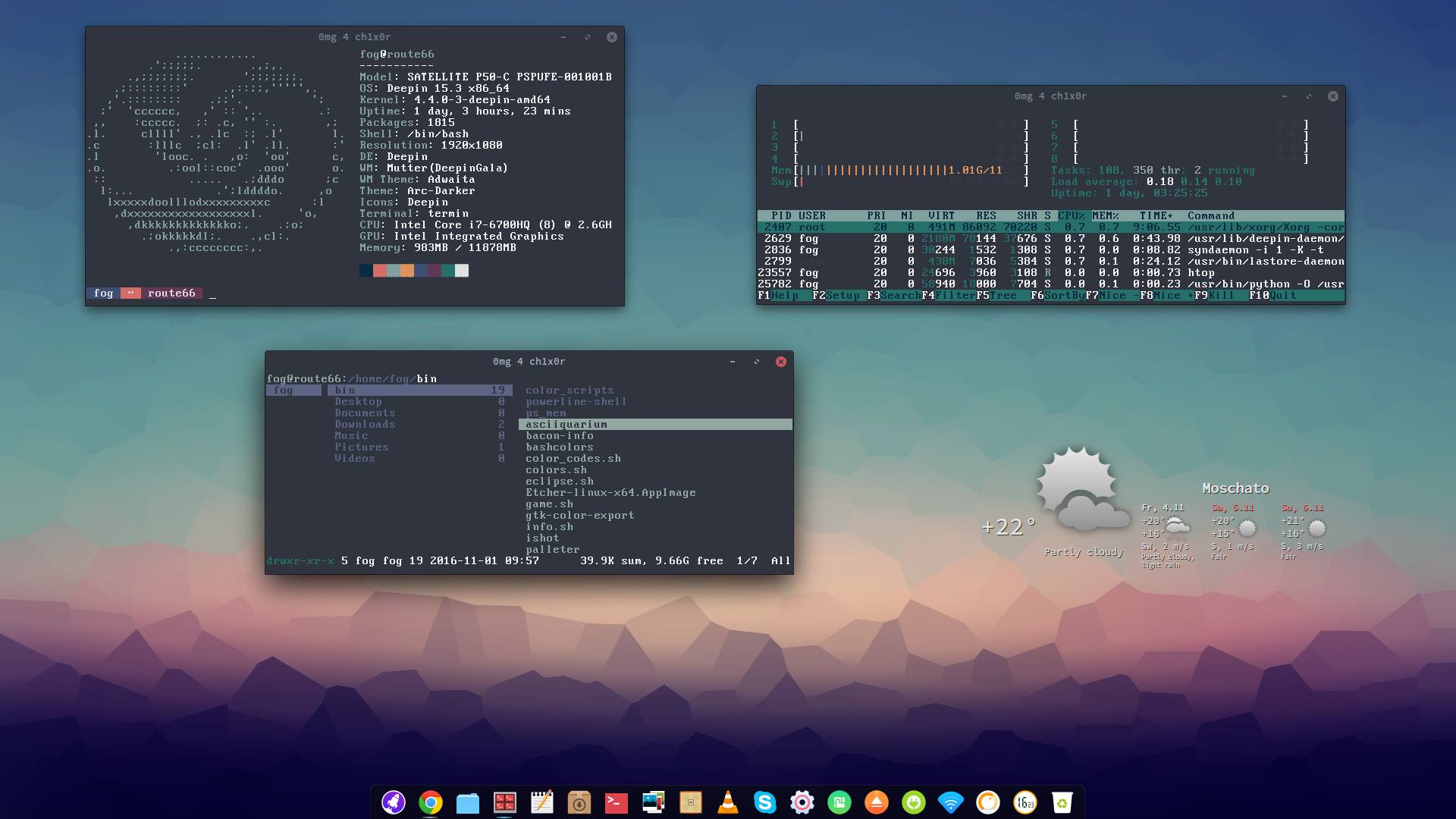This screenshot has width=1456, height=819.
Task: Select the Downloads folder in ranger
Action: [365, 425]
